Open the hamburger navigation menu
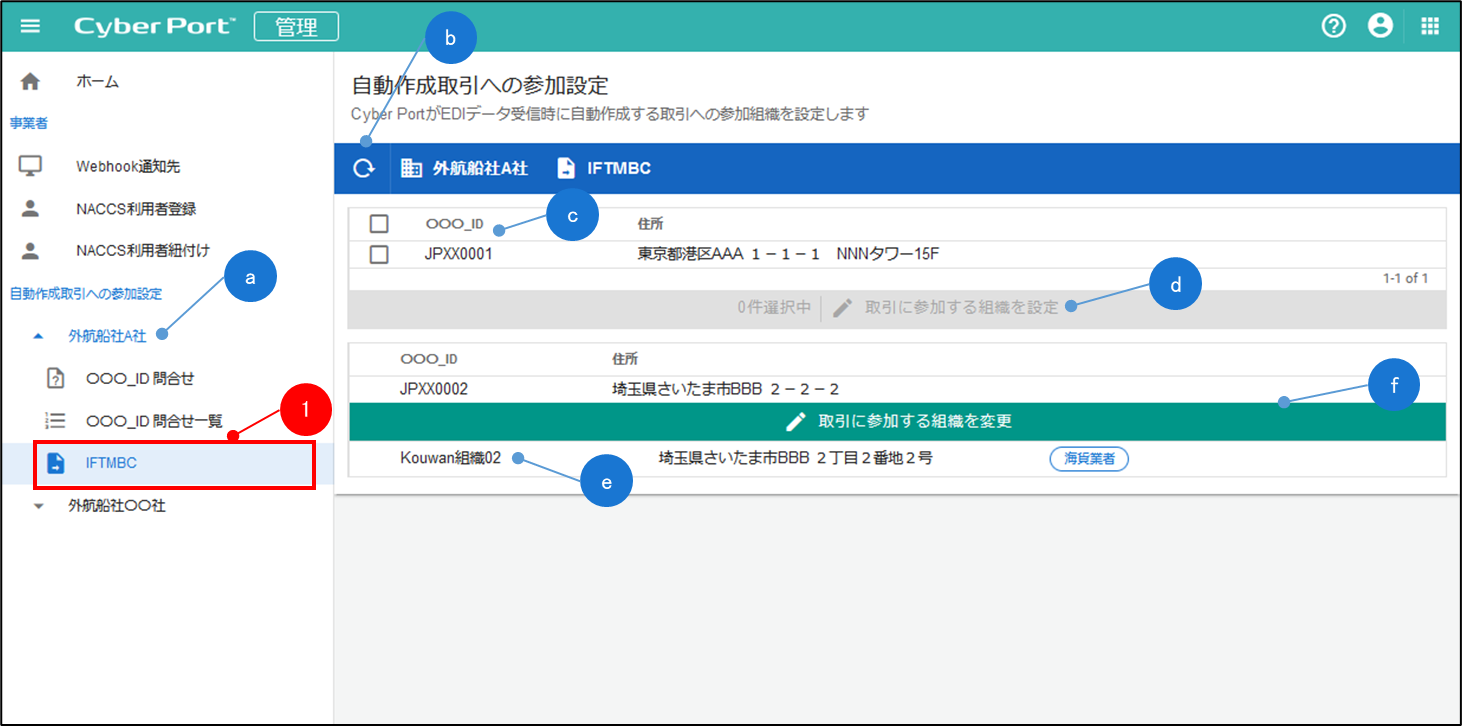Viewport: 1462px width, 726px height. coord(31,26)
